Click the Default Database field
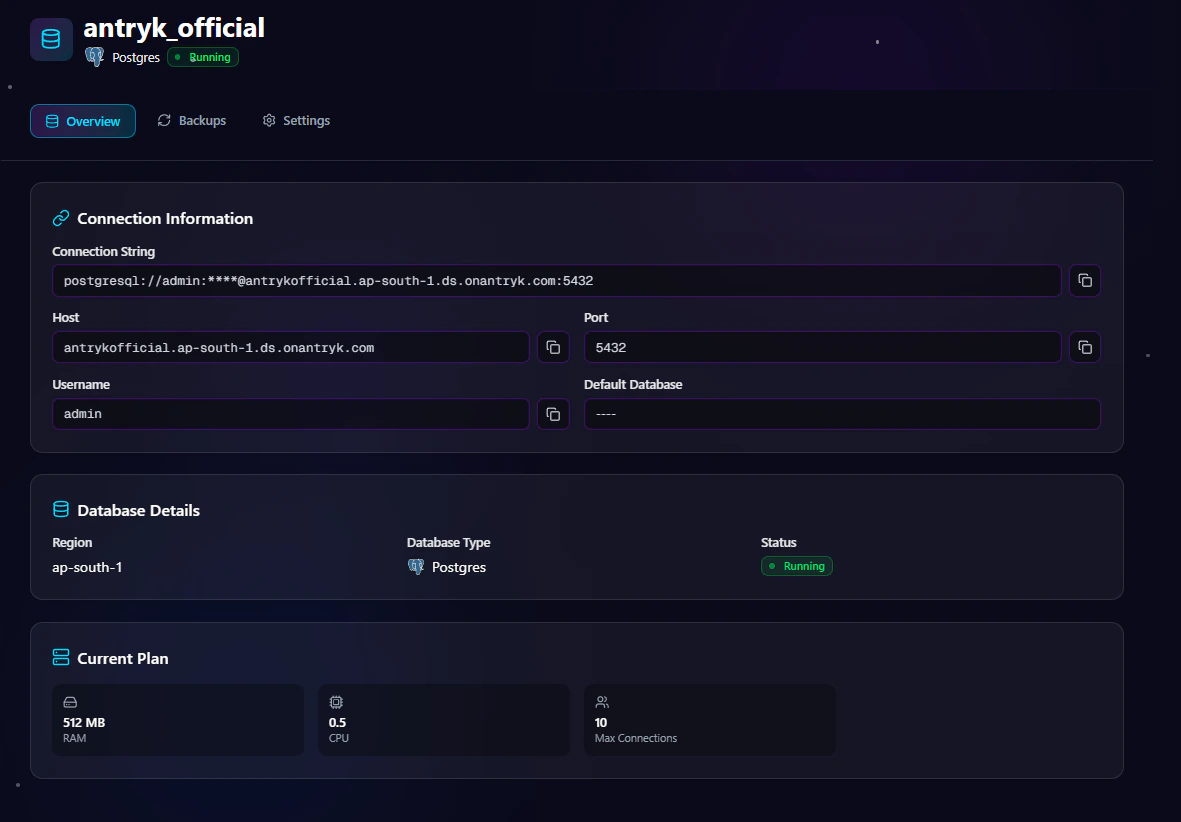Image resolution: width=1181 pixels, height=822 pixels. coord(842,414)
